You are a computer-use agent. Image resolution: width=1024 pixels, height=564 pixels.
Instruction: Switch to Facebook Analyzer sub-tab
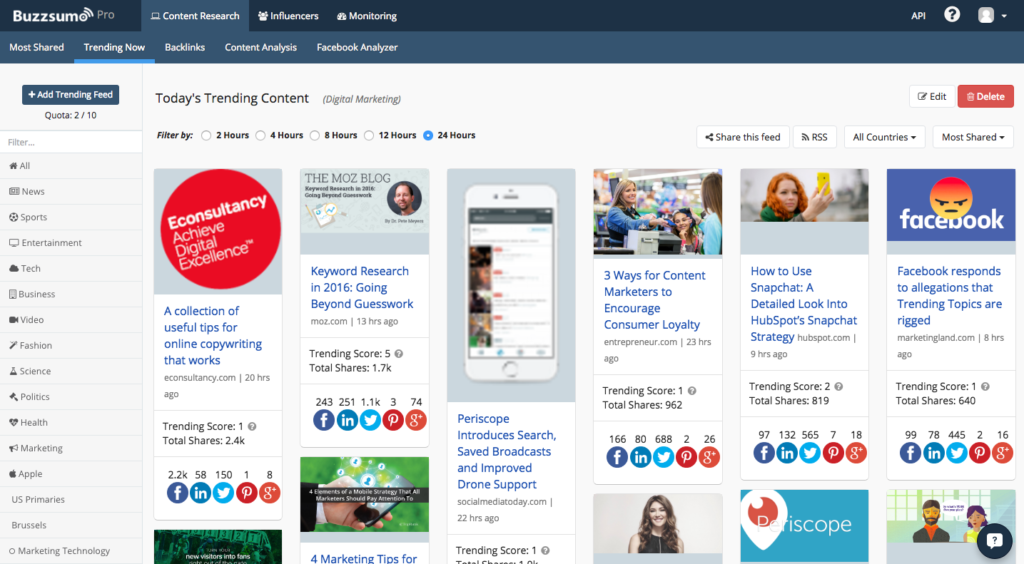pyautogui.click(x=357, y=47)
